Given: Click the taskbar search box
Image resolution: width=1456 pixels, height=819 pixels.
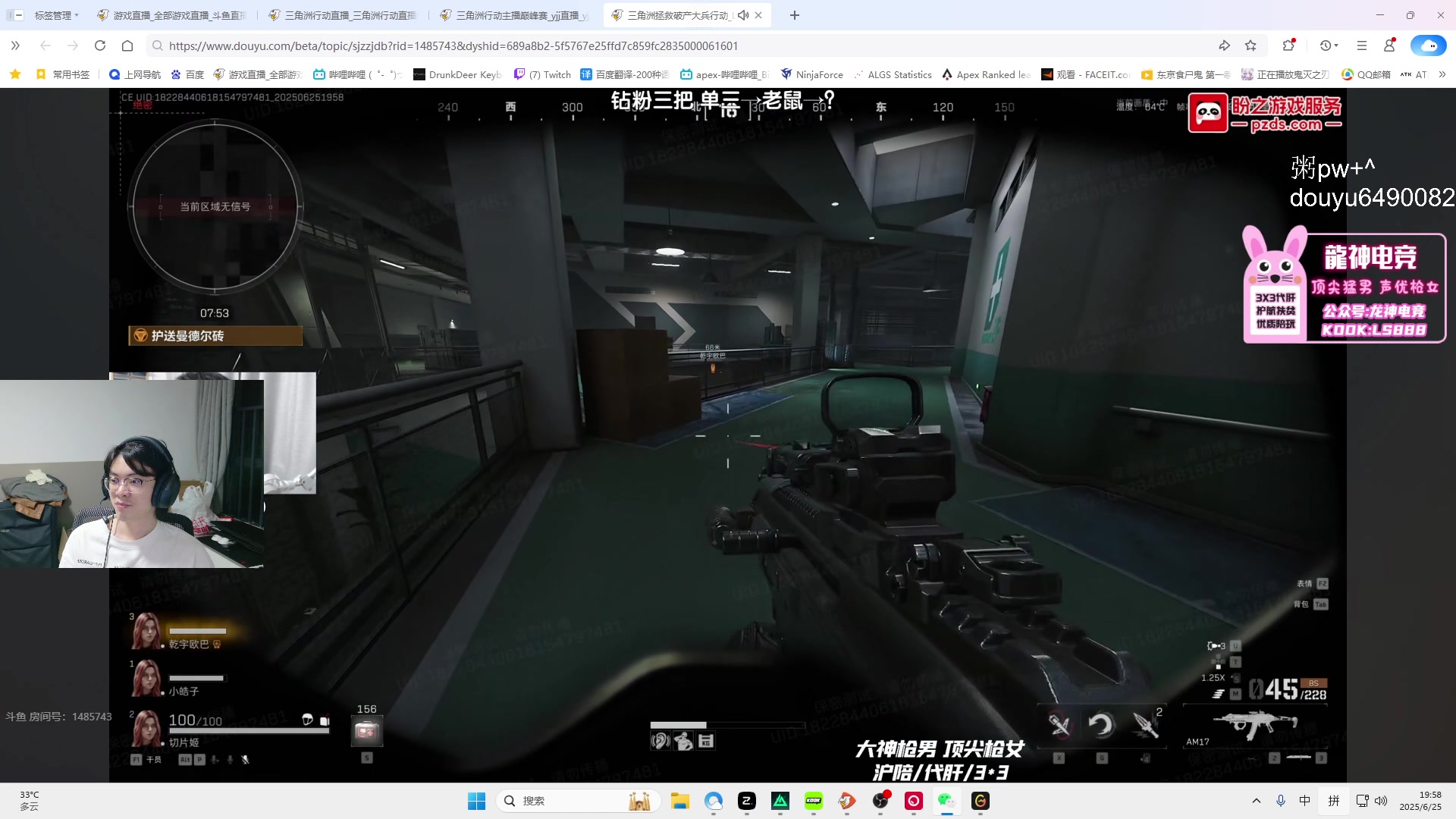Looking at the screenshot, I should pos(578,801).
